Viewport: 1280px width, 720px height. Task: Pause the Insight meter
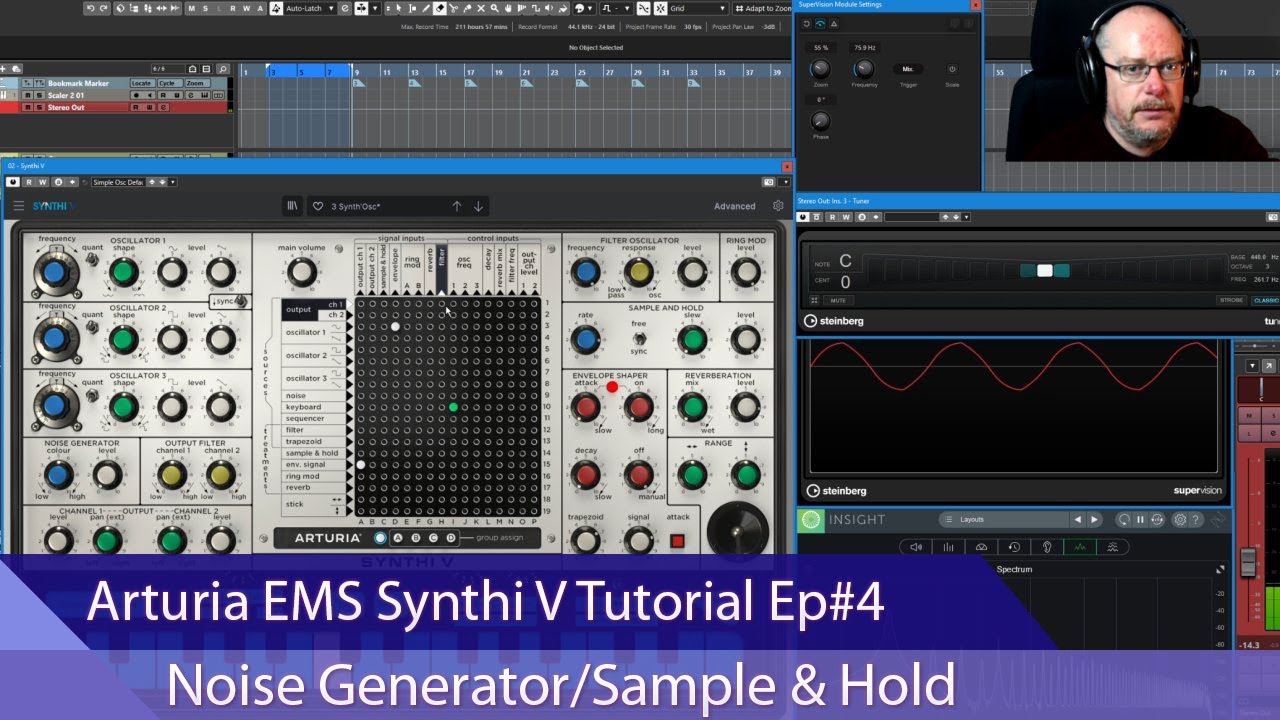1140,520
